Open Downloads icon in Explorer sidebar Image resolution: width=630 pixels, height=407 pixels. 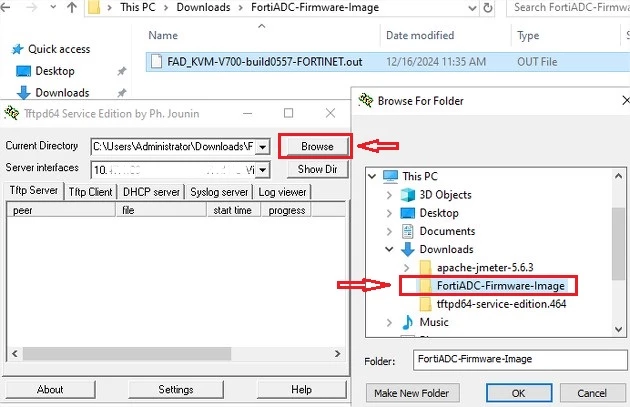pyautogui.click(x=23, y=92)
